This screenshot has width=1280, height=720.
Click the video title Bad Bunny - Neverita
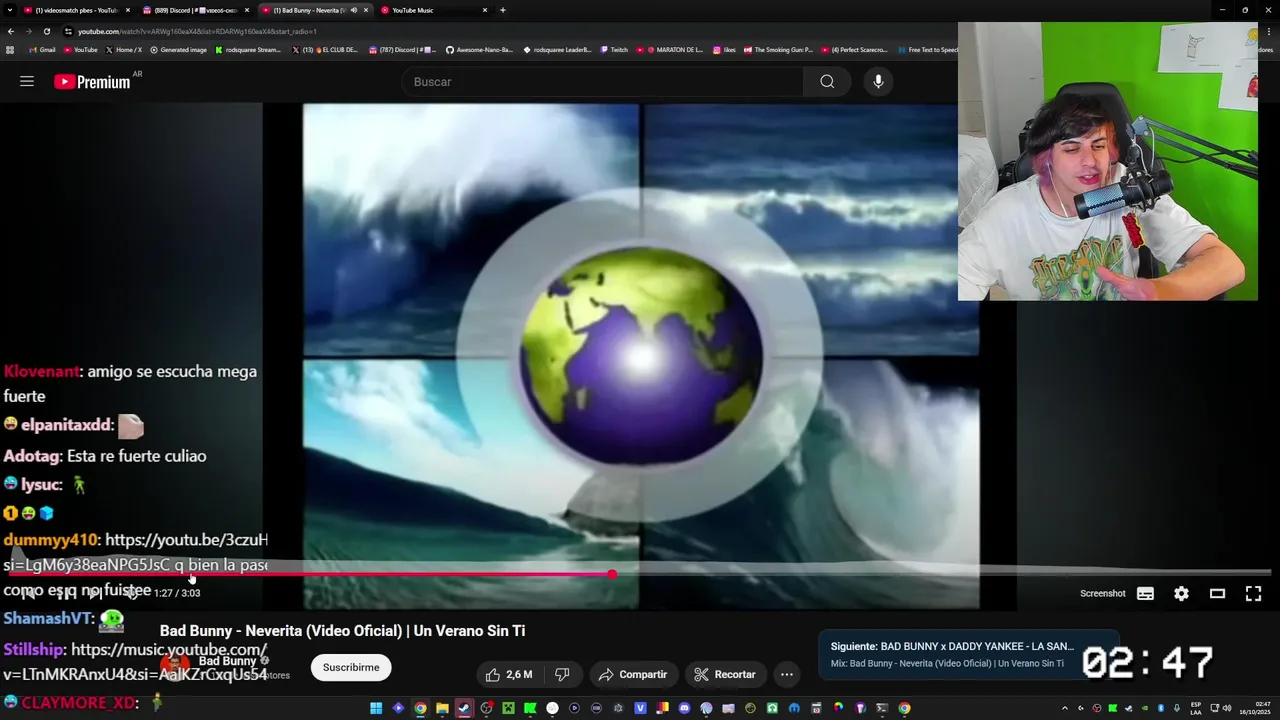[342, 631]
